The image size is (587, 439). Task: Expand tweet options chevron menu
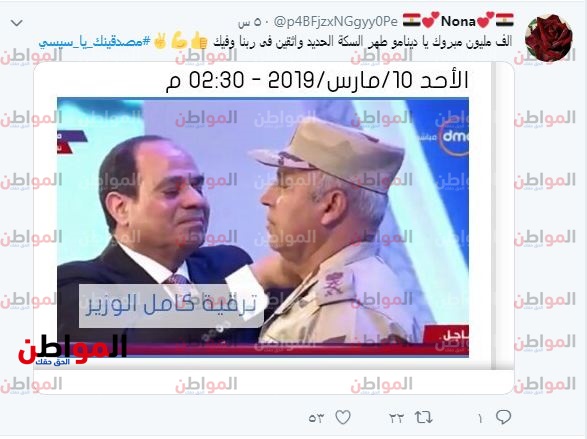[17, 23]
